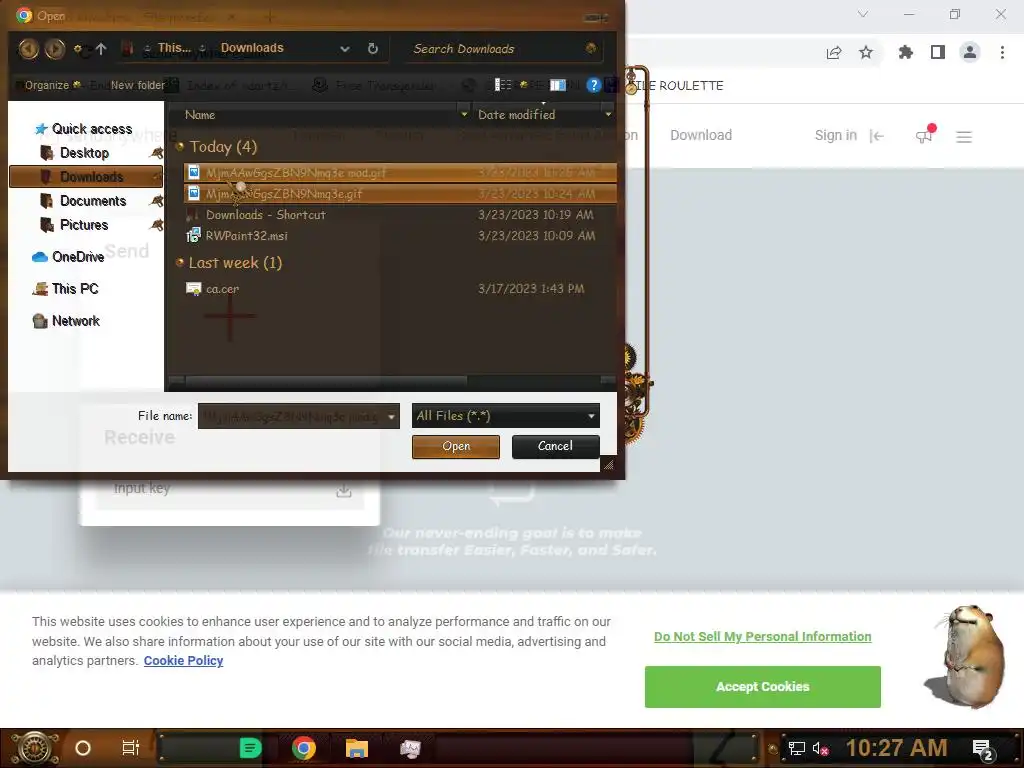Open Chrome from the taskbar
The height and width of the screenshot is (768, 1024).
tap(304, 748)
